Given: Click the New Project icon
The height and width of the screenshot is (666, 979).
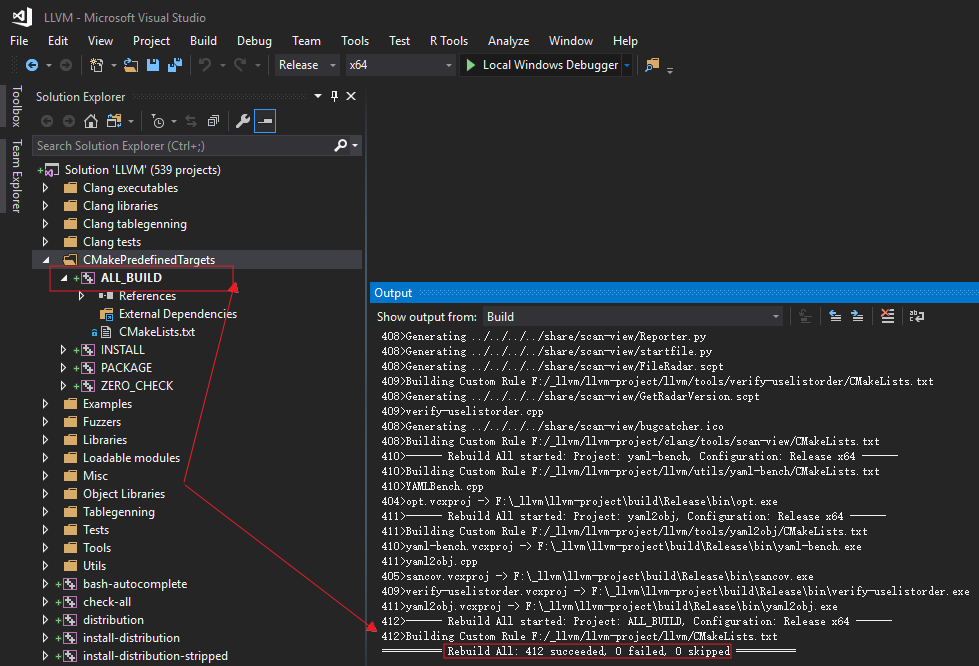Looking at the screenshot, I should pos(97,65).
